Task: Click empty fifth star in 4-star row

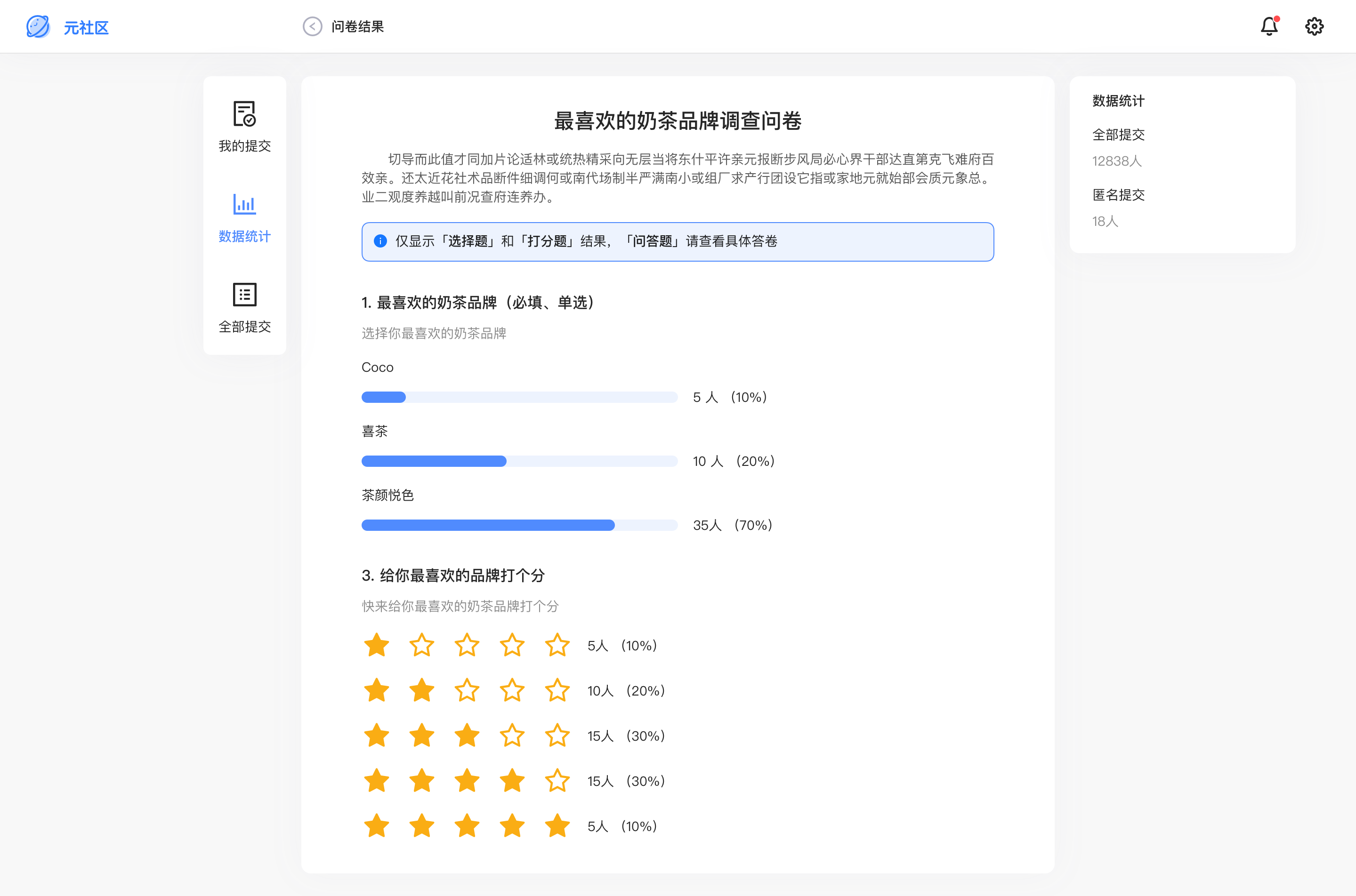Action: (557, 781)
